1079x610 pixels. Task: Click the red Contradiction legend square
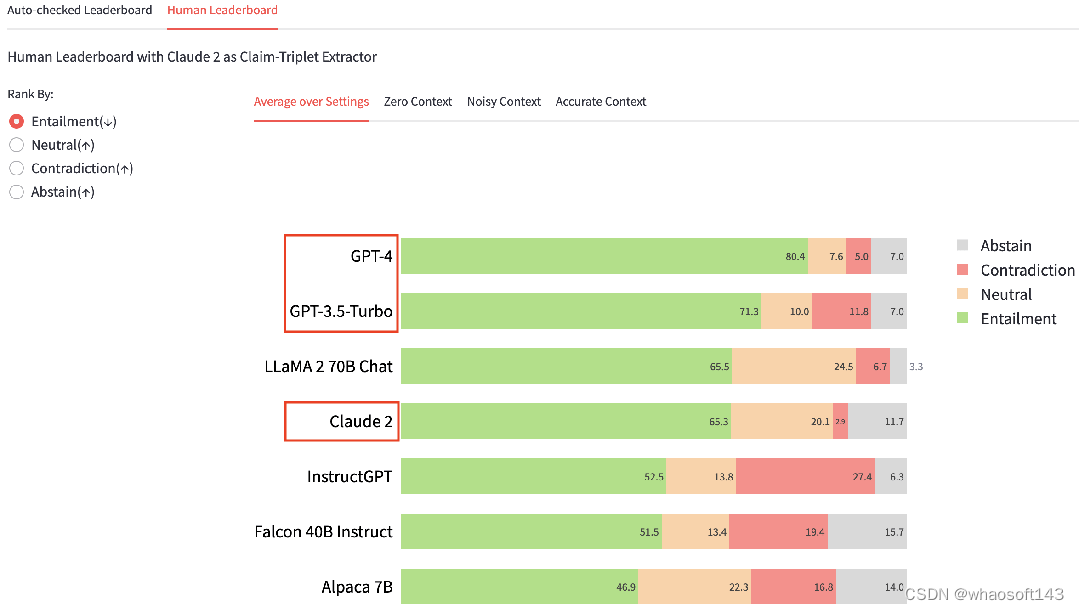[x=964, y=270]
